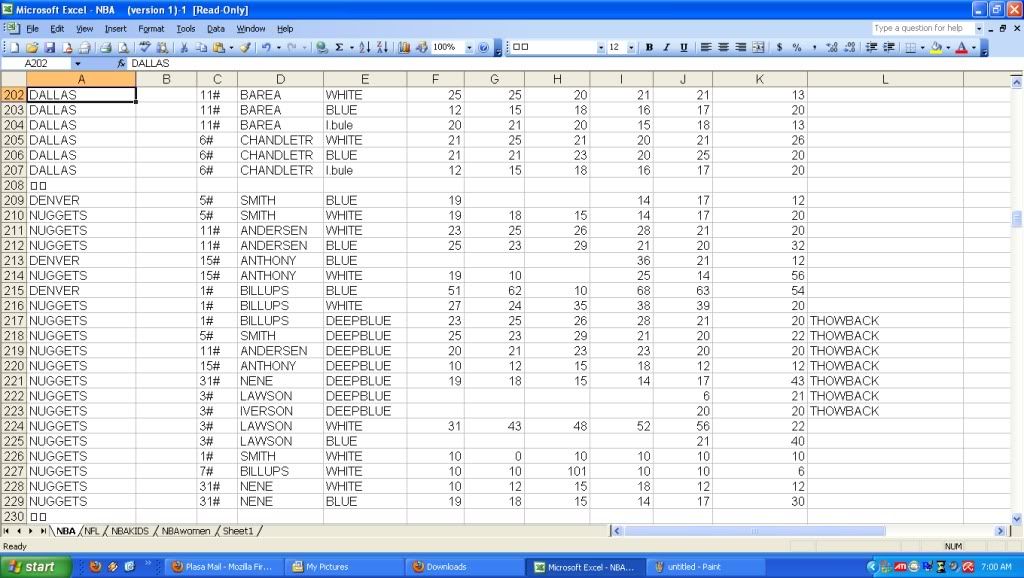The image size is (1024, 578).
Task: Run the Spelling check tool
Action: tap(144, 47)
